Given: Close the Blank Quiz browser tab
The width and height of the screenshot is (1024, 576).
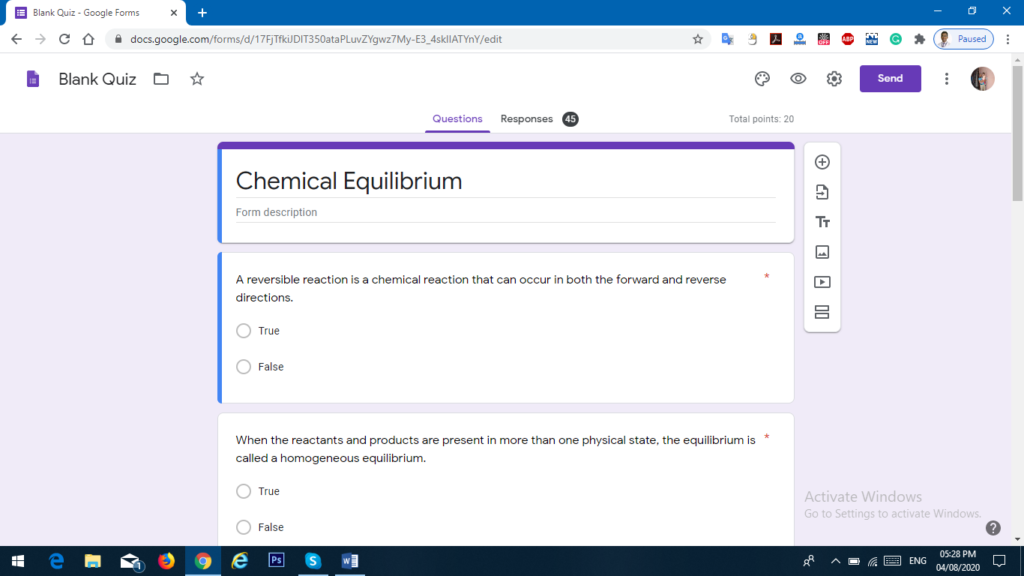Looking at the screenshot, I should (x=173, y=12).
